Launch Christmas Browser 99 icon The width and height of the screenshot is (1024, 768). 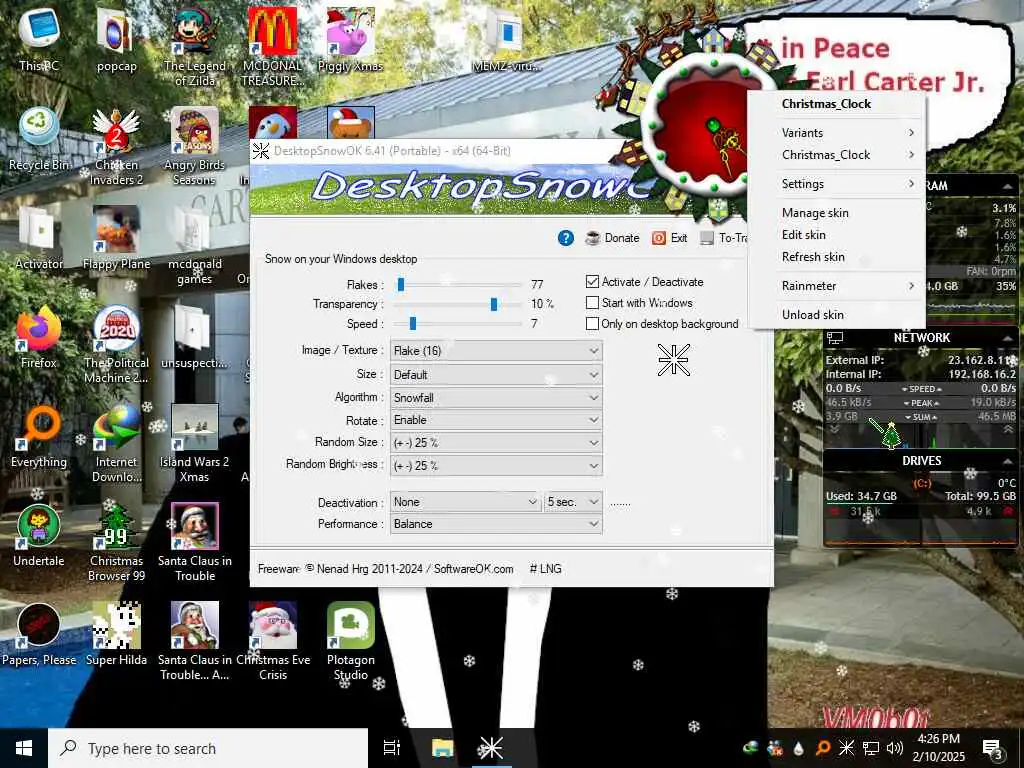[116, 543]
